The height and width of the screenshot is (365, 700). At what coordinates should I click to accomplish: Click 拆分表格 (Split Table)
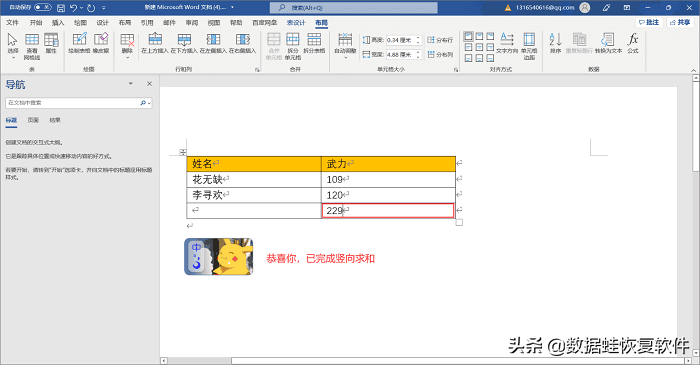click(x=314, y=43)
